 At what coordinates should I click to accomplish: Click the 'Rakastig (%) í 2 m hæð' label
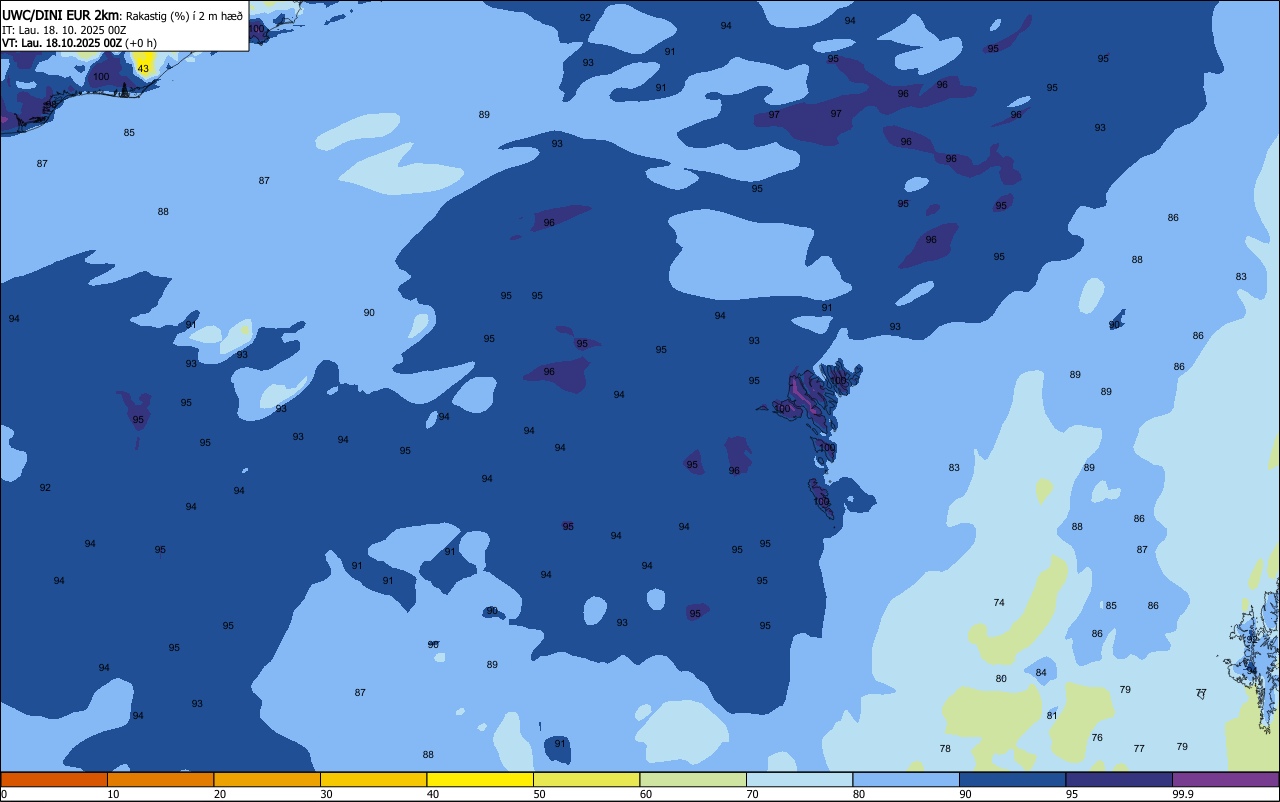click(184, 16)
